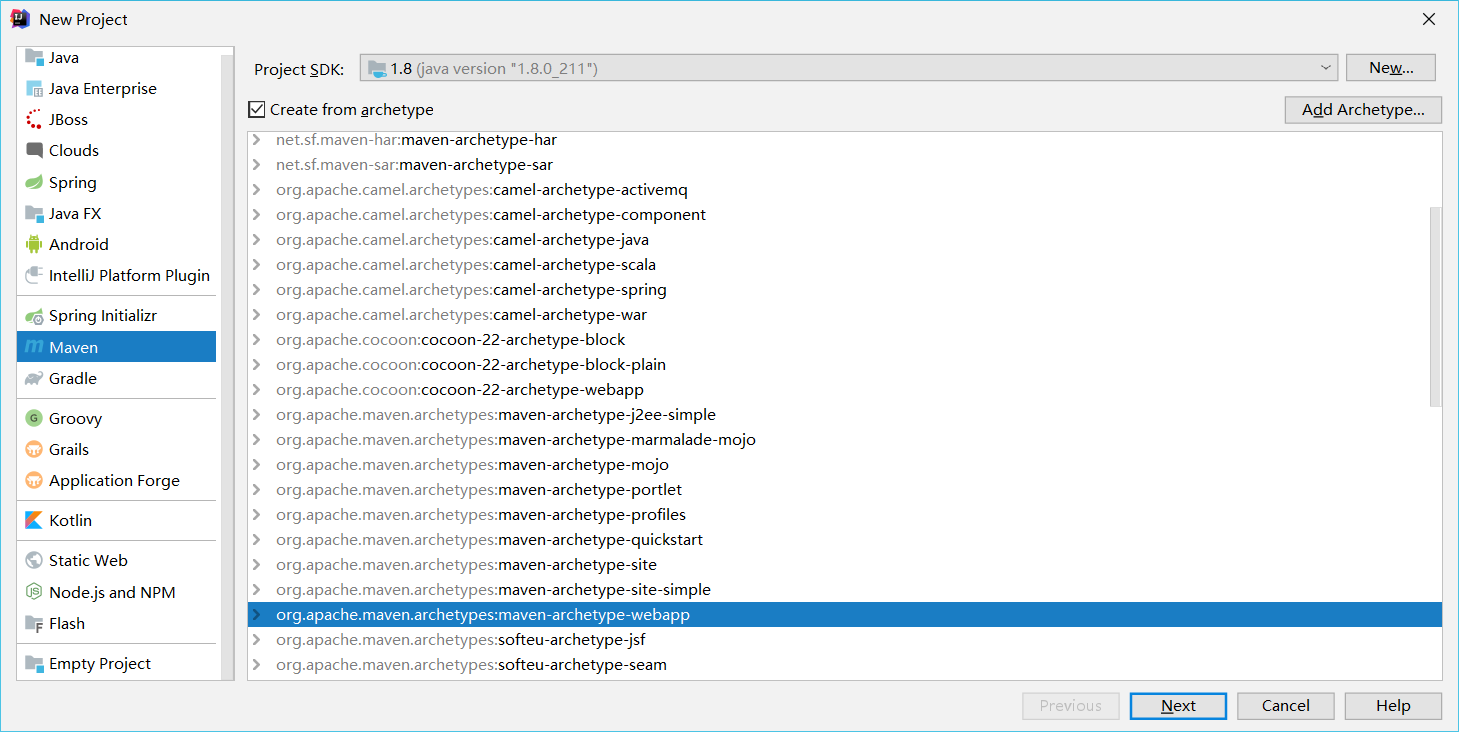This screenshot has width=1459, height=732.
Task: Select maven-archetype-site-simple row
Action: coord(845,590)
